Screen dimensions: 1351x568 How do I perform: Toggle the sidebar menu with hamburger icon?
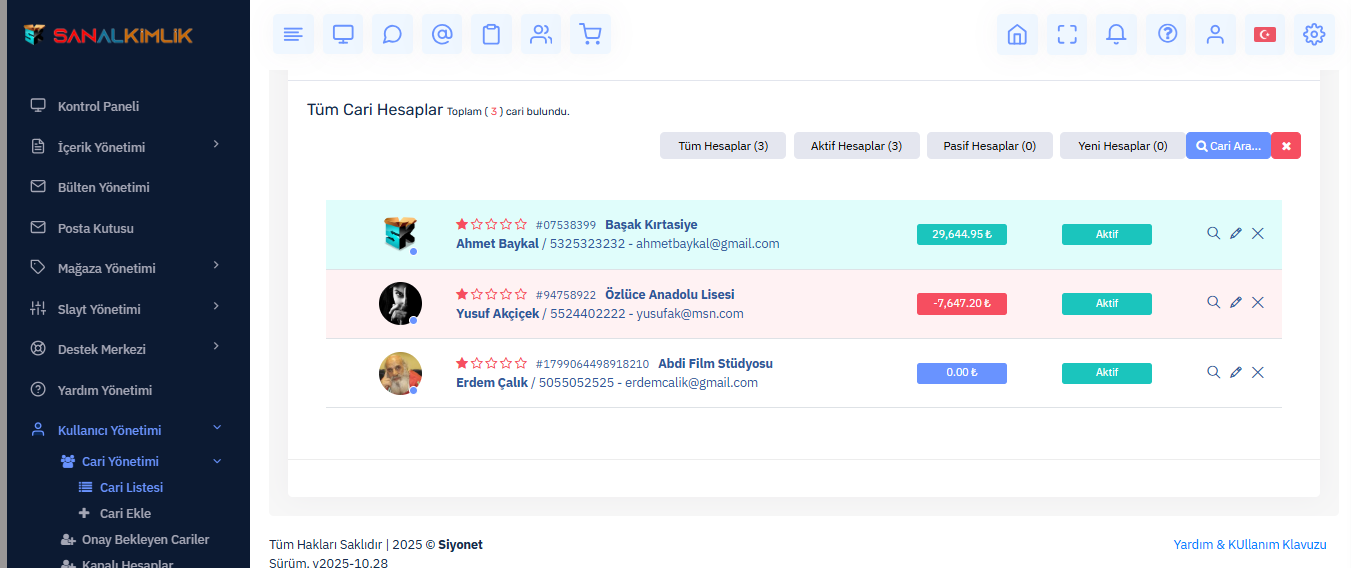293,35
